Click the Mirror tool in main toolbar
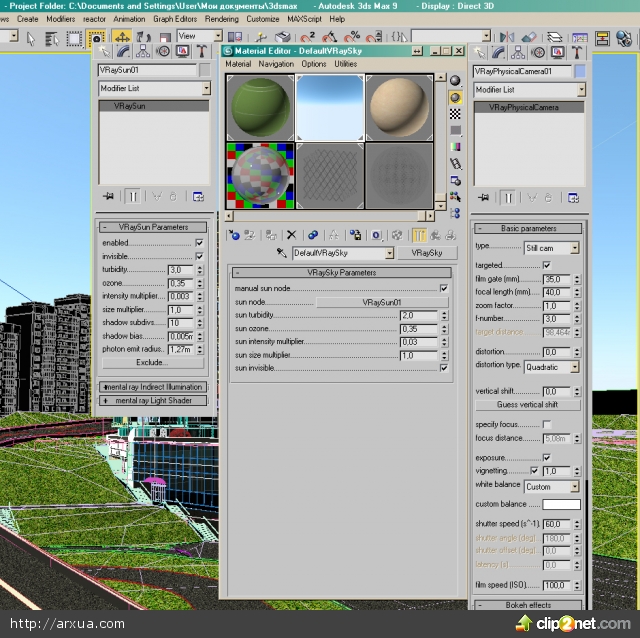640x638 pixels. click(x=507, y=37)
